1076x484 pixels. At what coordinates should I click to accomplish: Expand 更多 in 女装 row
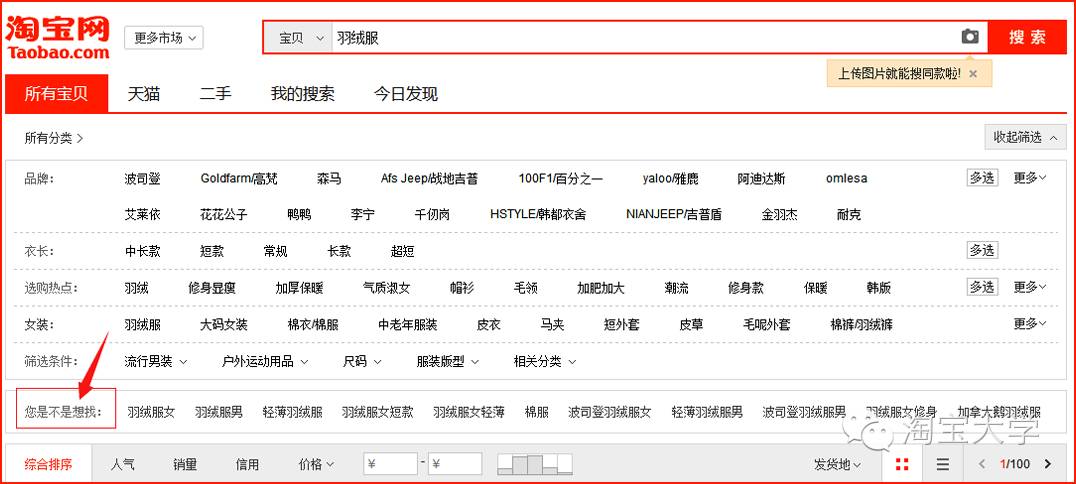[1030, 323]
